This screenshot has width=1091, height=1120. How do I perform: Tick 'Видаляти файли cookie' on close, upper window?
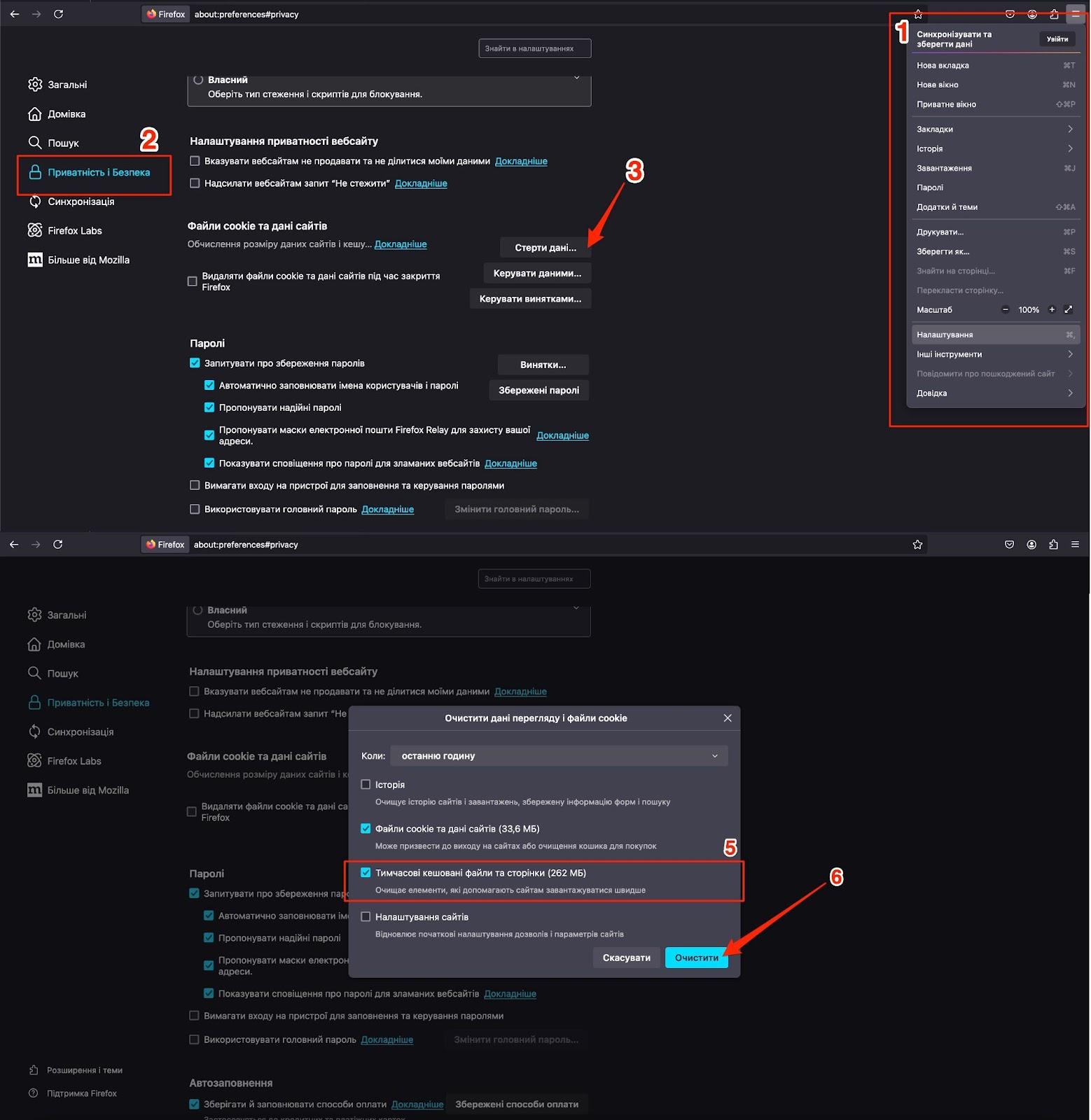tap(193, 281)
